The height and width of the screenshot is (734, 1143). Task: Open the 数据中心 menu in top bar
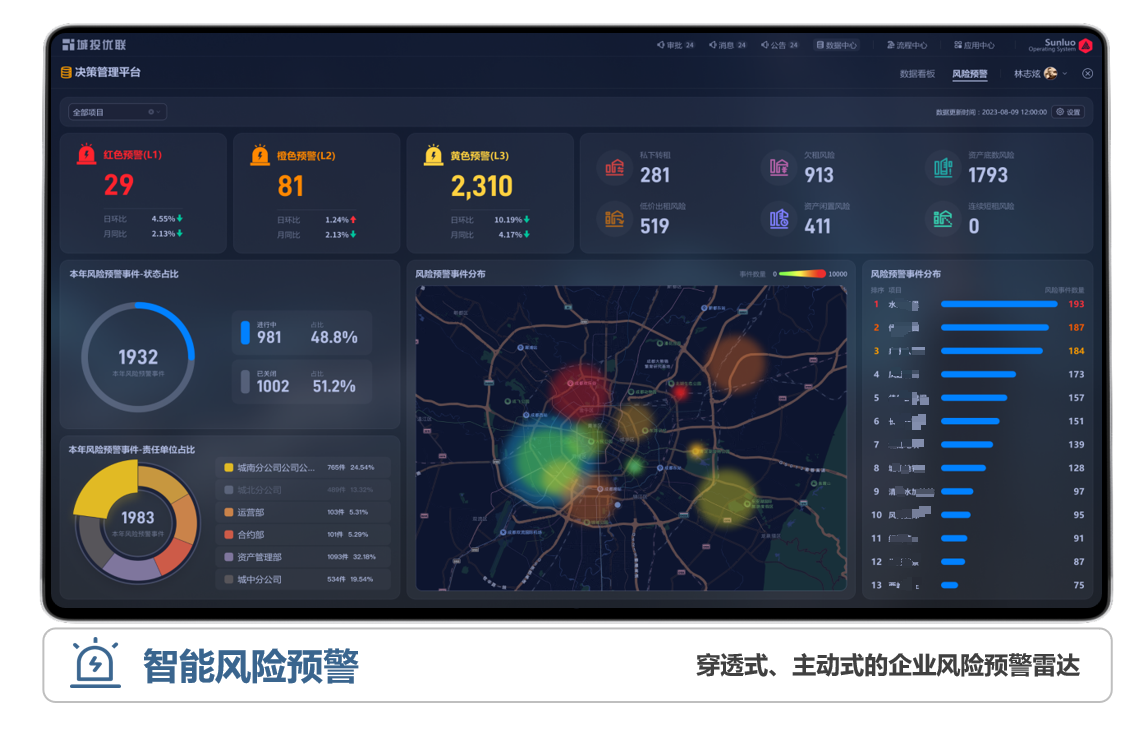tap(836, 45)
